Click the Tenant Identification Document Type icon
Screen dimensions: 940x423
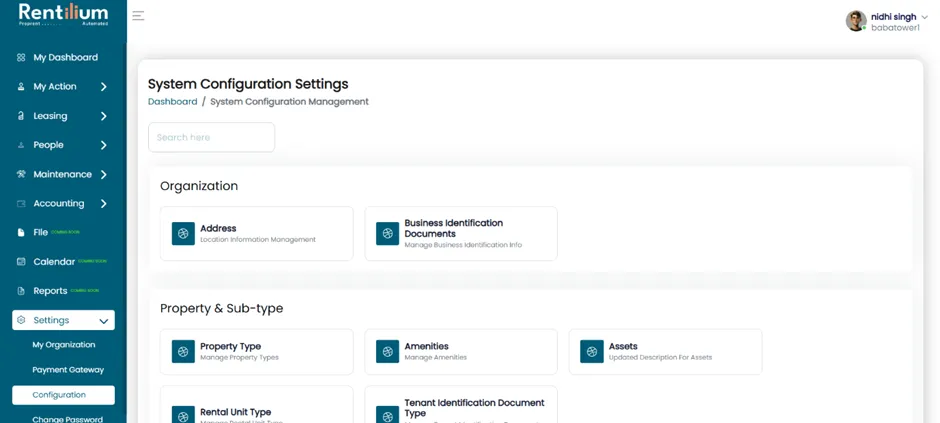(388, 415)
